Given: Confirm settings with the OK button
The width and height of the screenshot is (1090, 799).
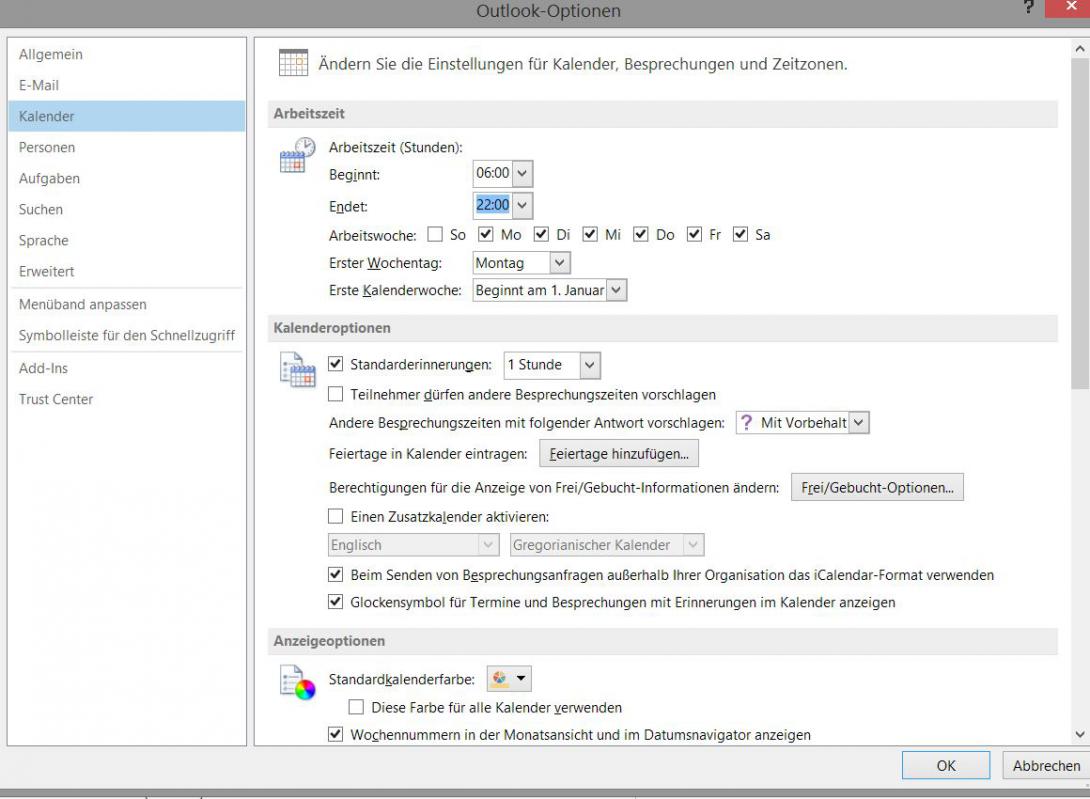Looking at the screenshot, I should [x=945, y=766].
